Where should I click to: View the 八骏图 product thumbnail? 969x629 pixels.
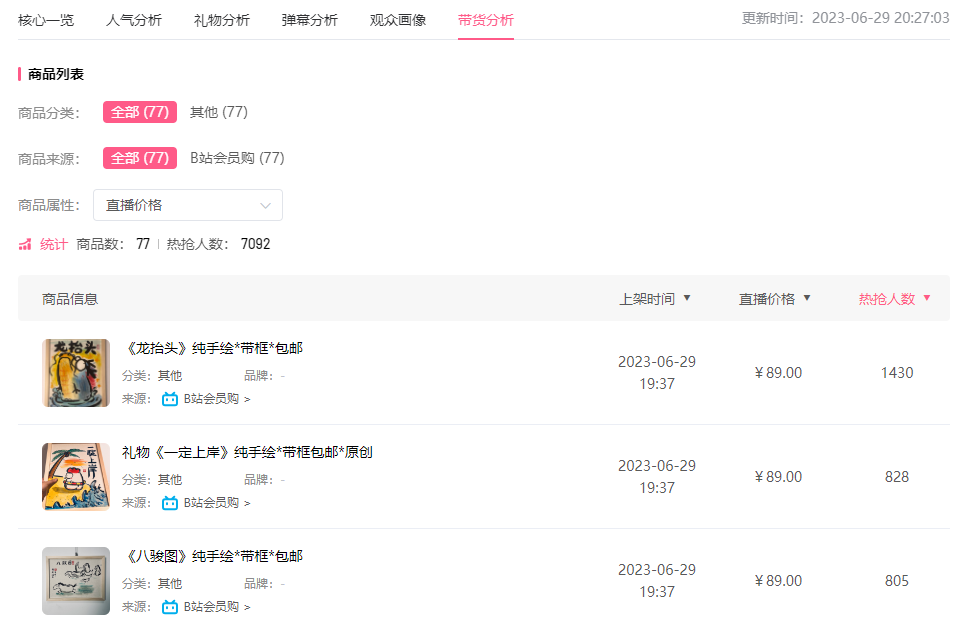tap(76, 581)
